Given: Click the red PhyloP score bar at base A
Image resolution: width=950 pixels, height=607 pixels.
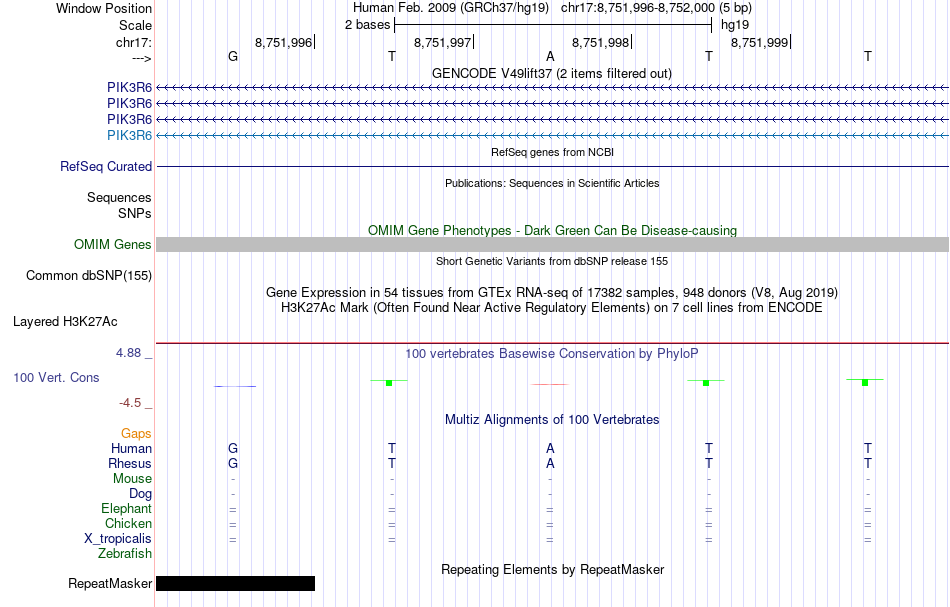Looking at the screenshot, I should pos(550,384).
